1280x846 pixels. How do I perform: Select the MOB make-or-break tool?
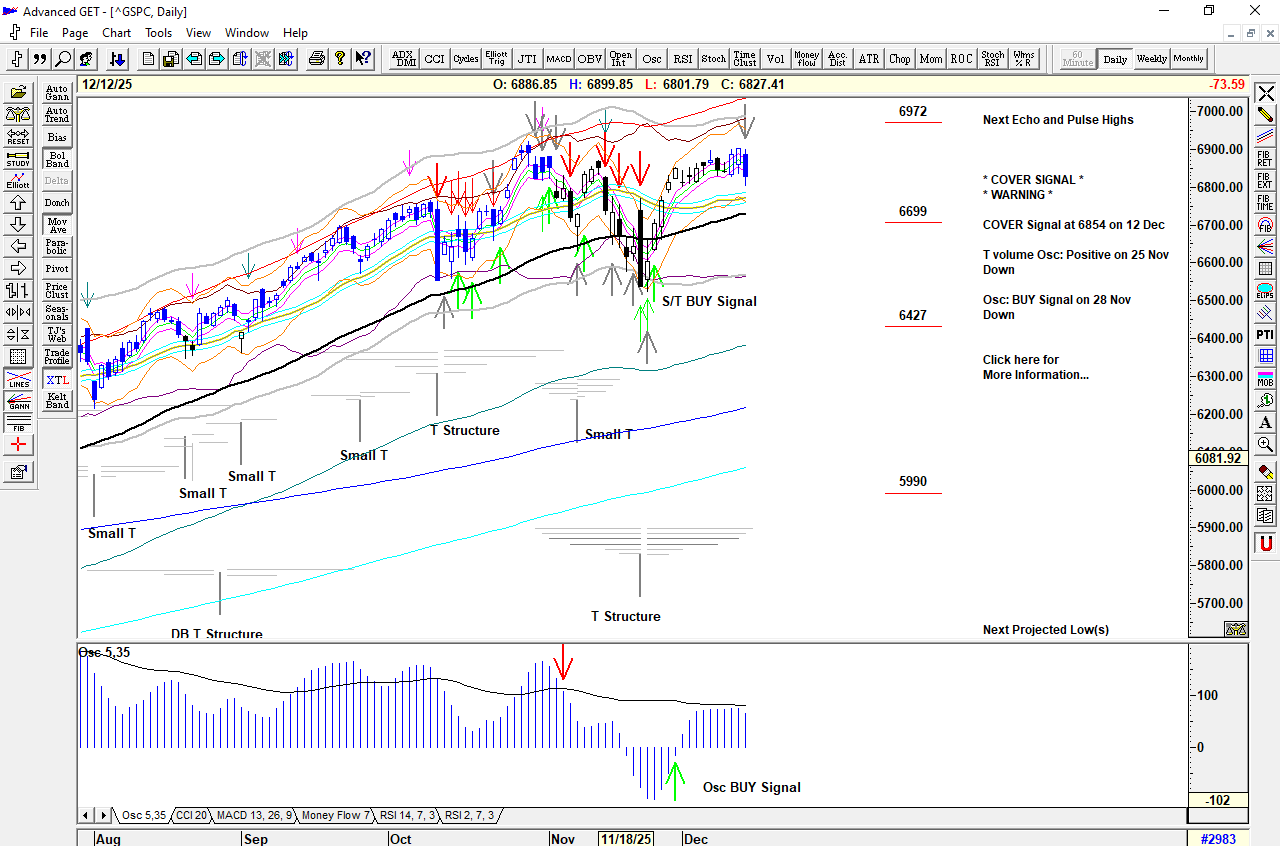click(x=1265, y=378)
